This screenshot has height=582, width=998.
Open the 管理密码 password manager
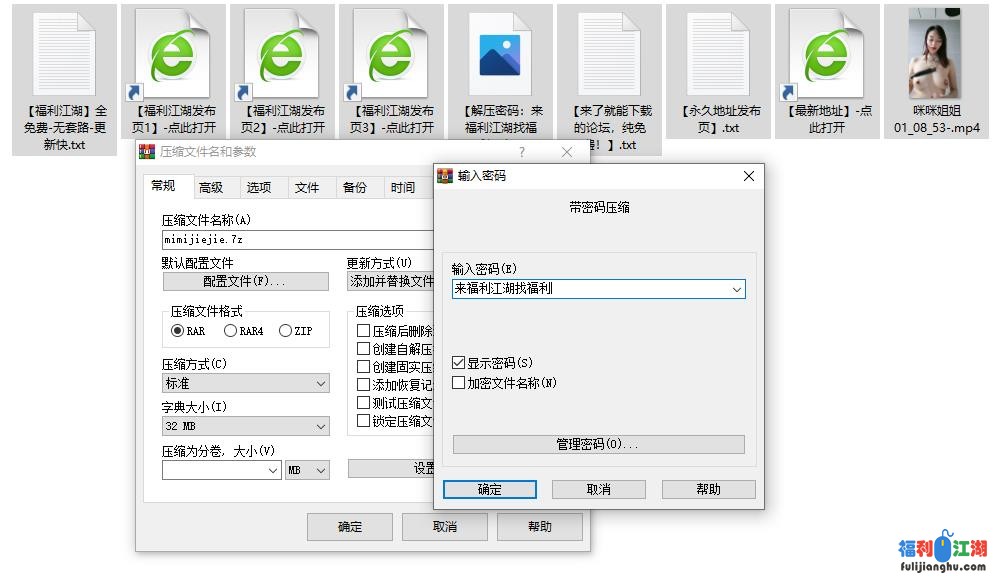click(598, 444)
